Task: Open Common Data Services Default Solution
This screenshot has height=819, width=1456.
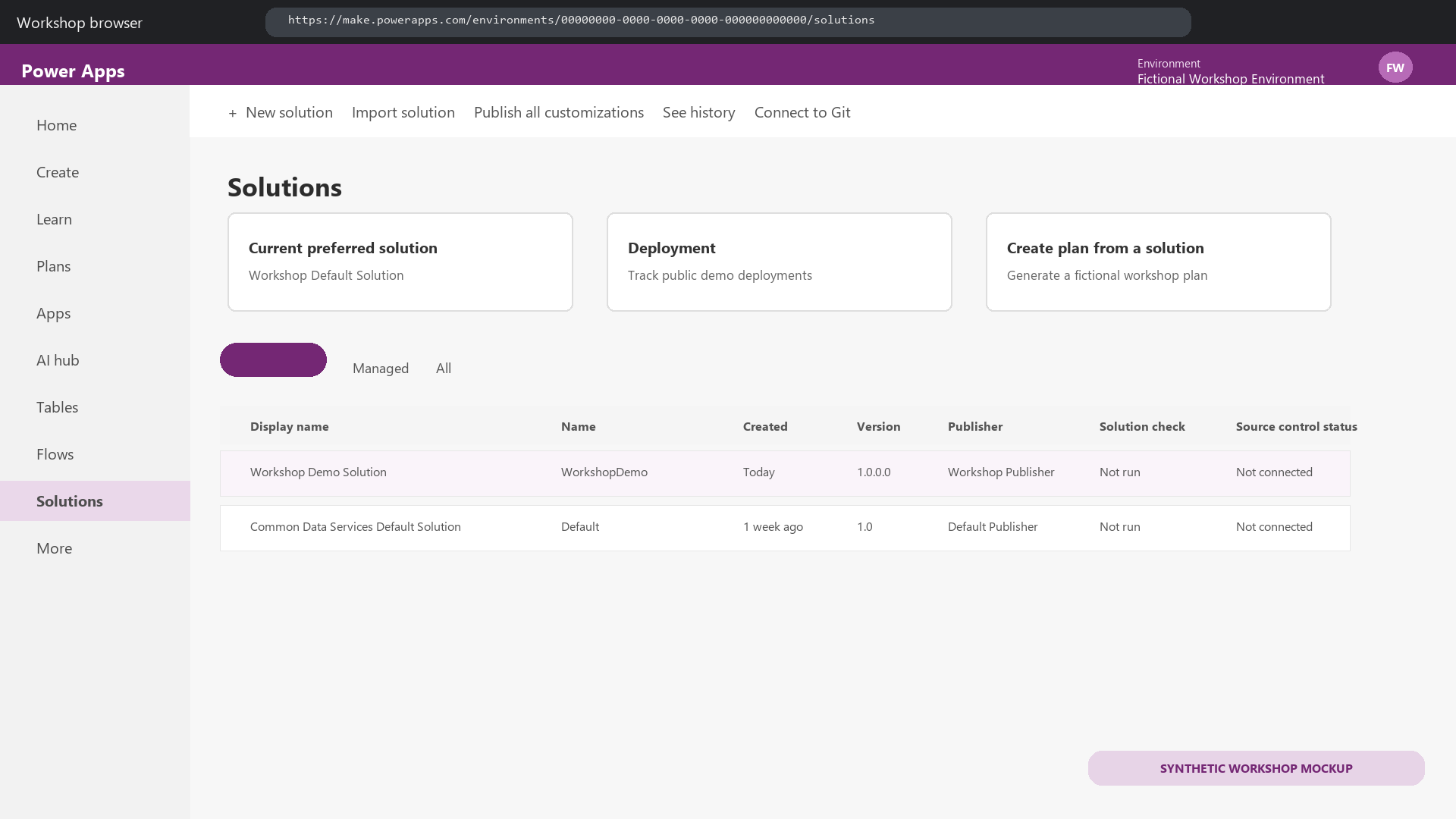Action: click(356, 526)
